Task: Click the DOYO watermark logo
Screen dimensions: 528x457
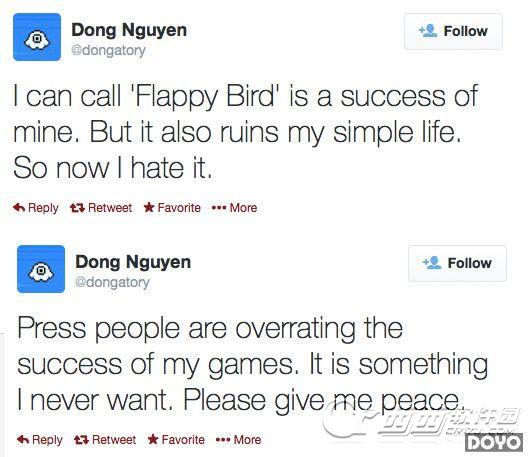Action: pos(494,443)
